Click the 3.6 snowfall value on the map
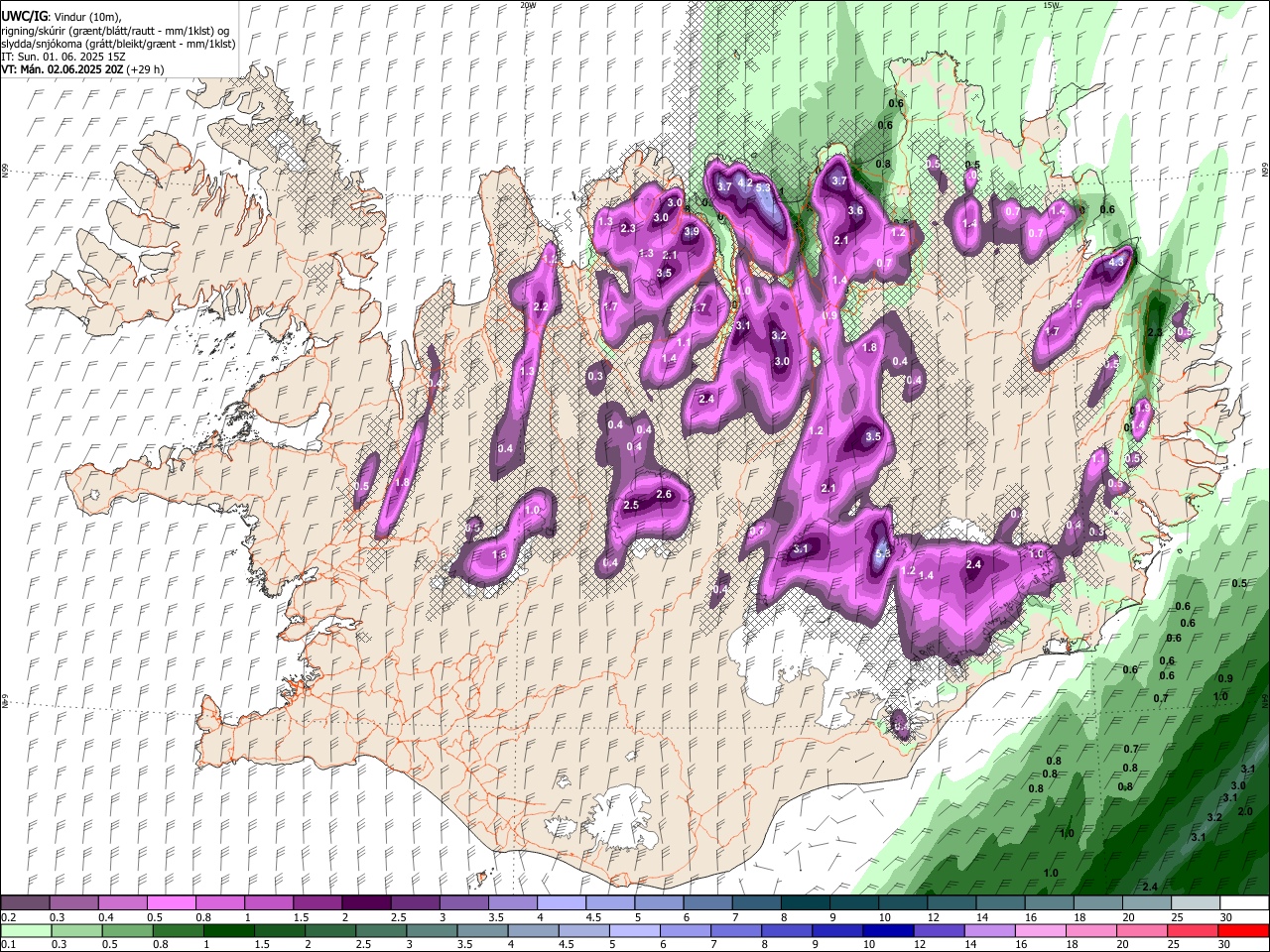 pos(855,211)
